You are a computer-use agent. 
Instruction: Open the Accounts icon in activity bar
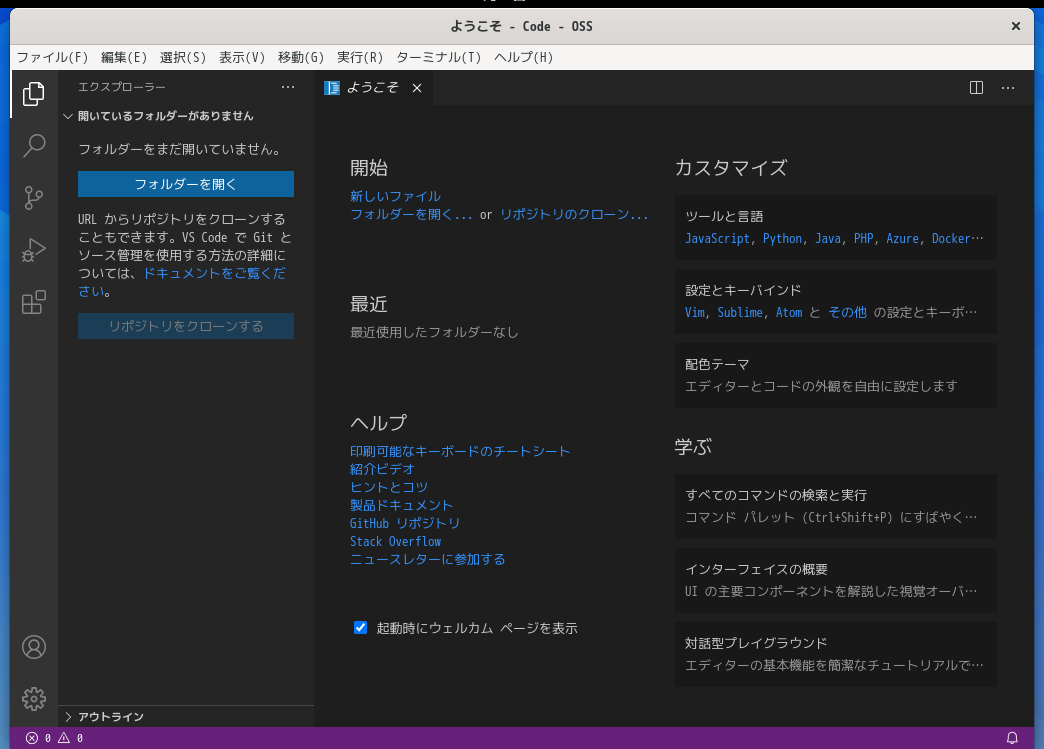point(33,646)
